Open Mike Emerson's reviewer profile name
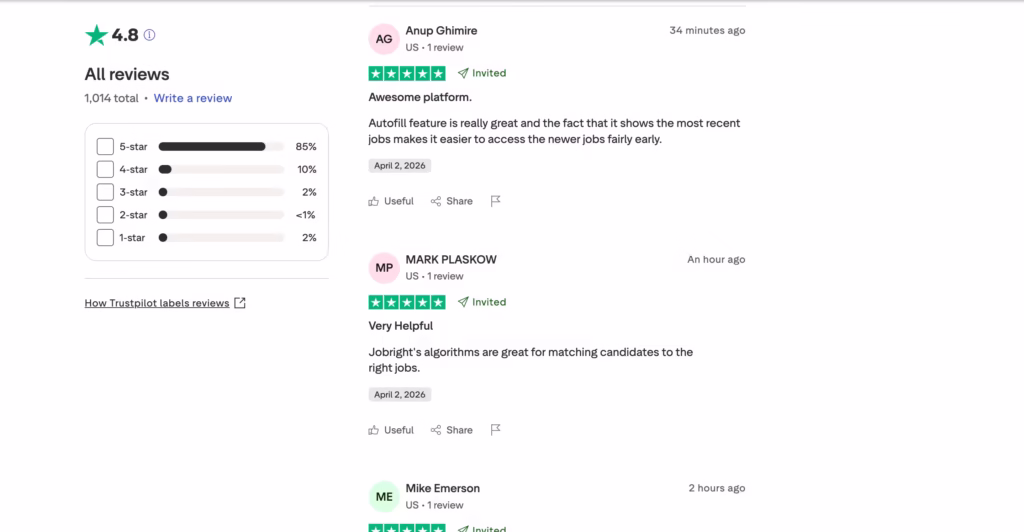 pos(442,488)
